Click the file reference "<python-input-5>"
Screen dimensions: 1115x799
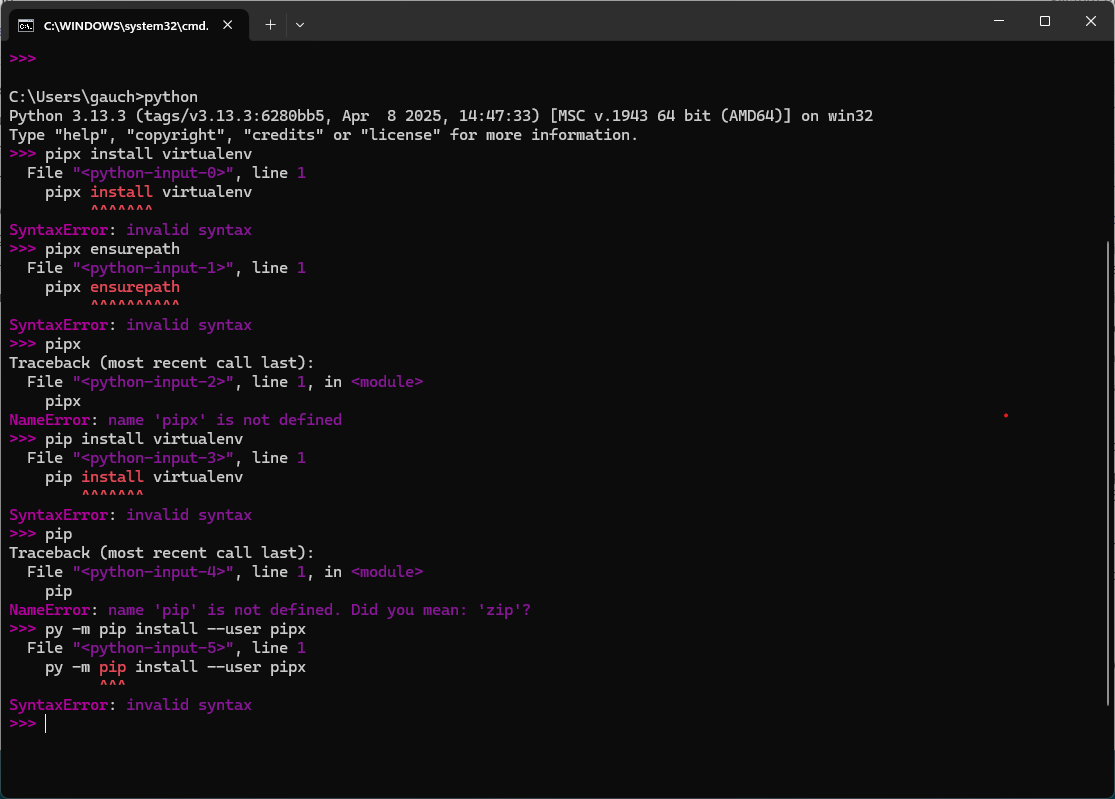click(153, 648)
